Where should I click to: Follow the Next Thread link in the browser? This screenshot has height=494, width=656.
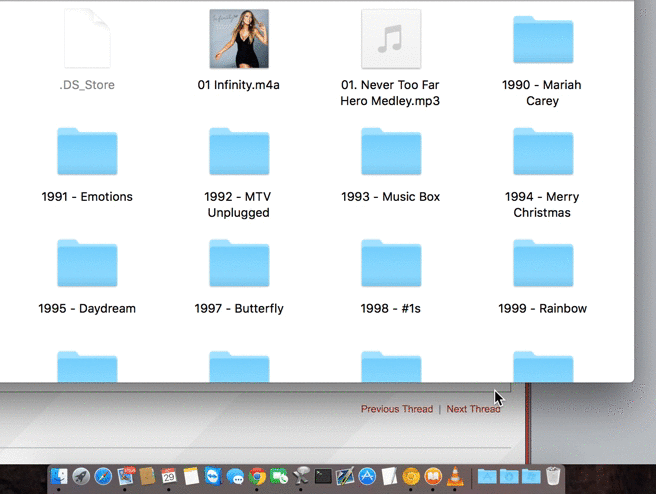[x=473, y=409]
